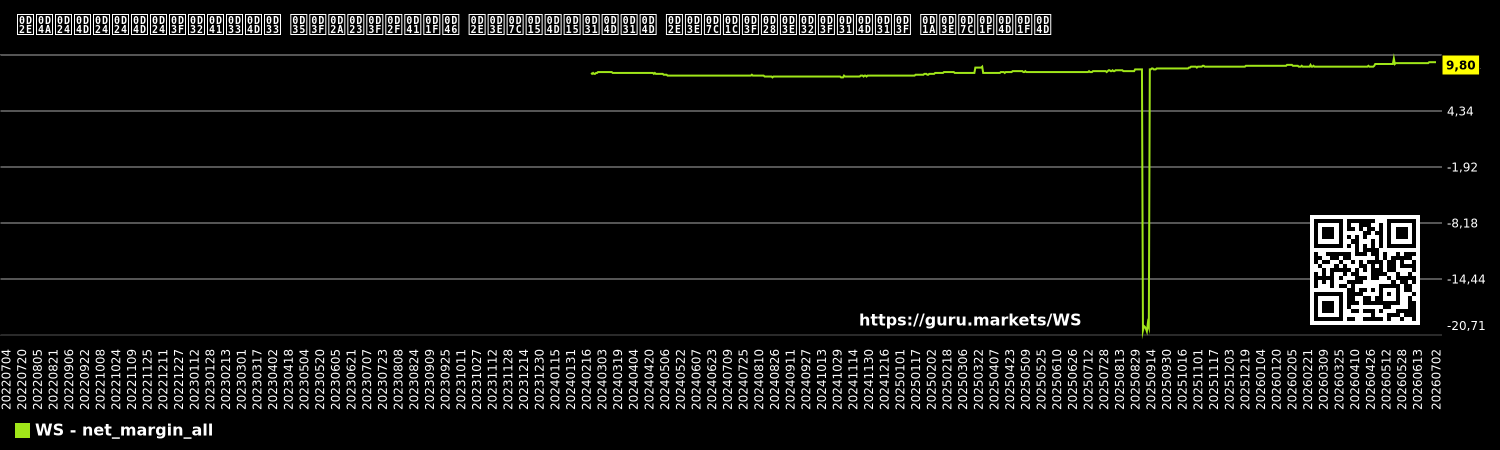The image size is (1500, 450).
Task: Click the chart title text at top
Action: click(534, 25)
